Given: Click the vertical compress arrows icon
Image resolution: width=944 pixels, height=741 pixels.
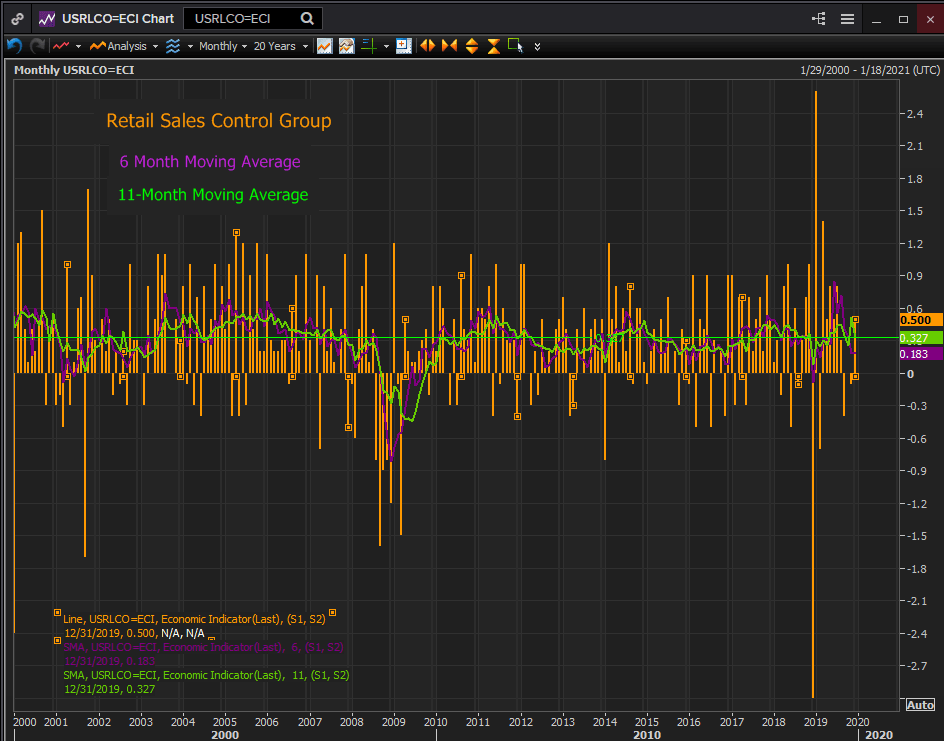Looking at the screenshot, I should tap(493, 46).
